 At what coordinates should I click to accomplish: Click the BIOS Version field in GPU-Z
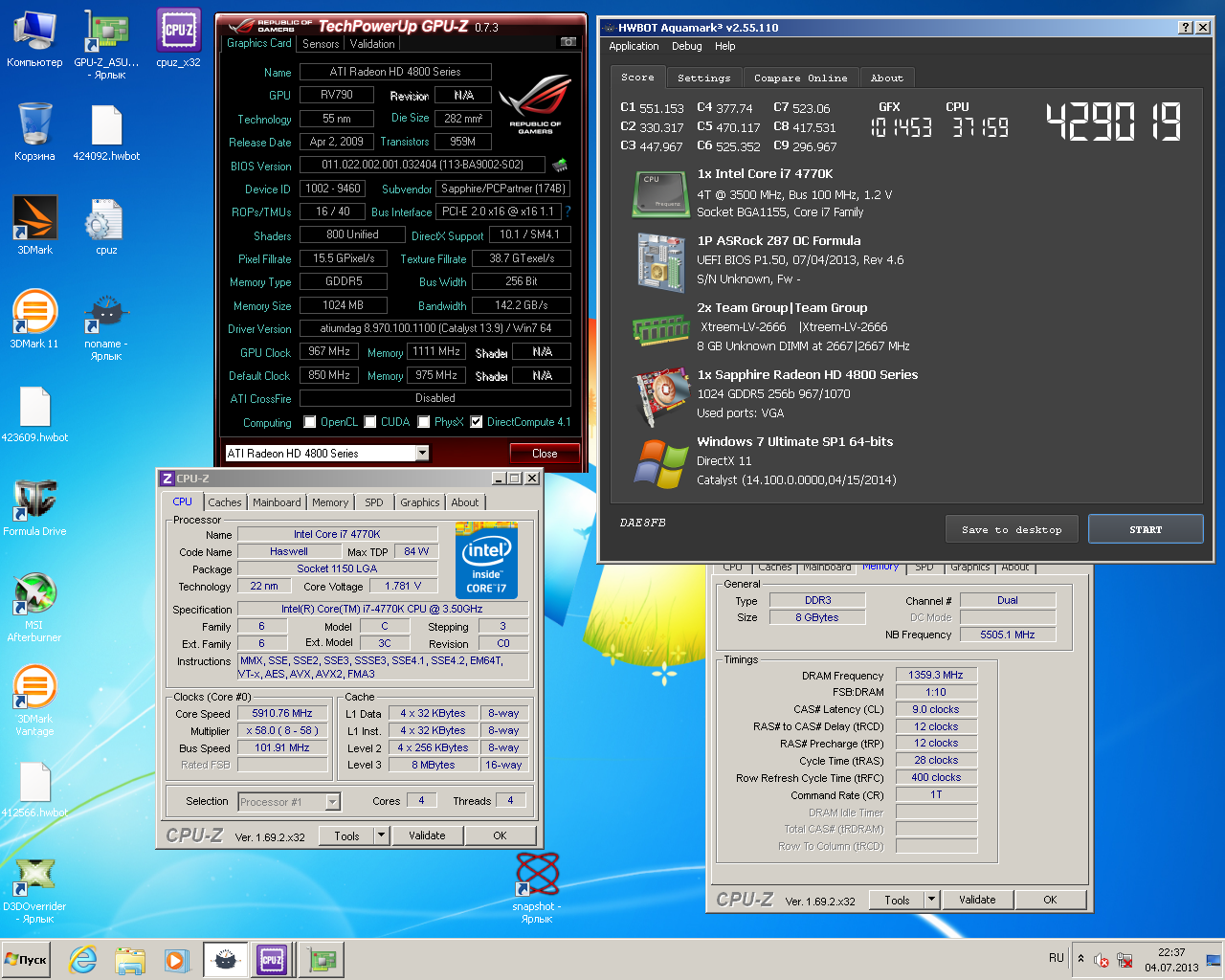pos(422,165)
